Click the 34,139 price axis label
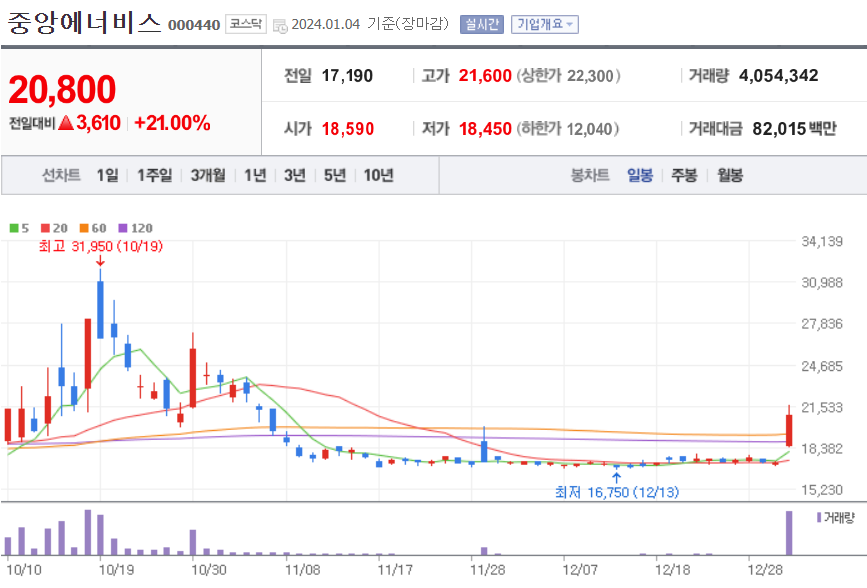Viewport: 867px width, 588px height. pyautogui.click(x=822, y=241)
